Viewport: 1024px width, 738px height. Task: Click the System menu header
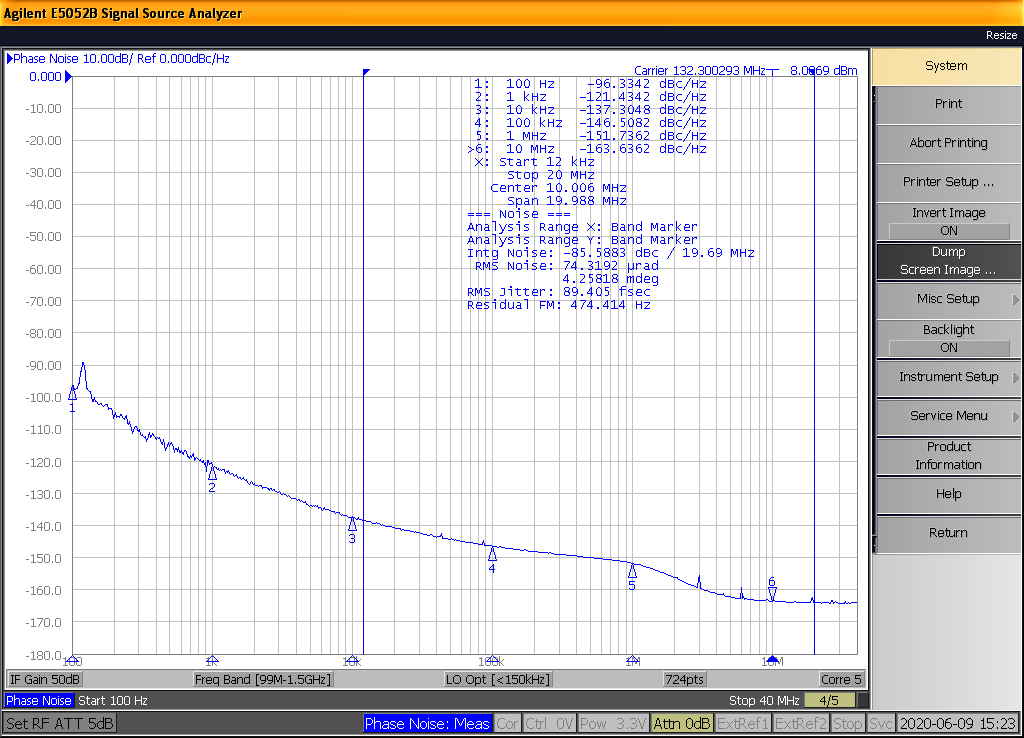pyautogui.click(x=946, y=66)
